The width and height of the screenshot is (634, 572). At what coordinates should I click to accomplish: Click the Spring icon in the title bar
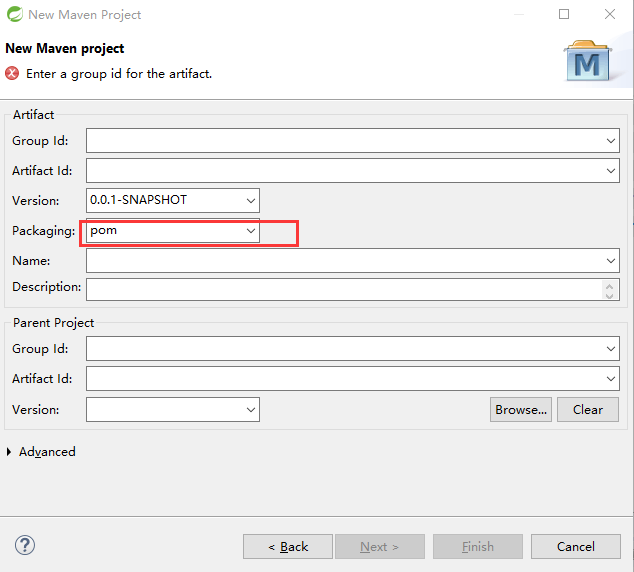click(13, 15)
